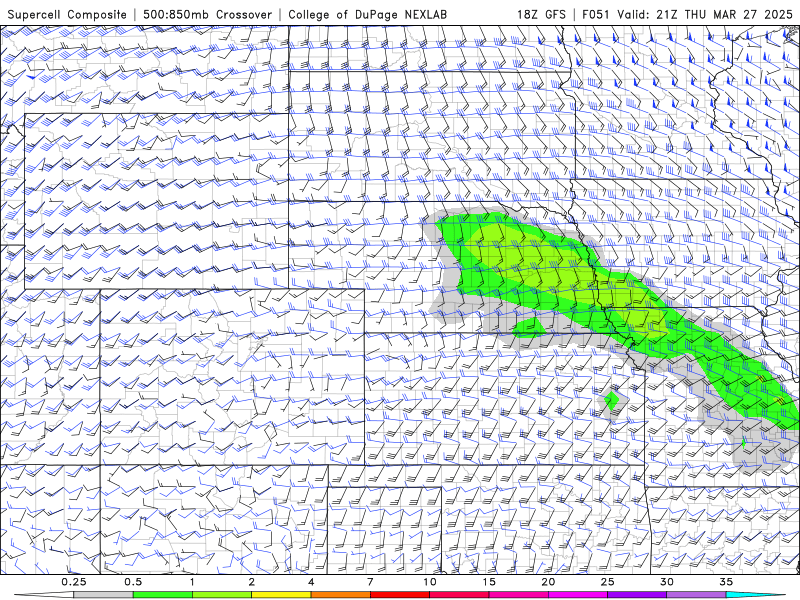The width and height of the screenshot is (800, 600).
Task: Click the "F051 Valid: 21Z THU MAR 27 2025" text
Action: tap(687, 14)
